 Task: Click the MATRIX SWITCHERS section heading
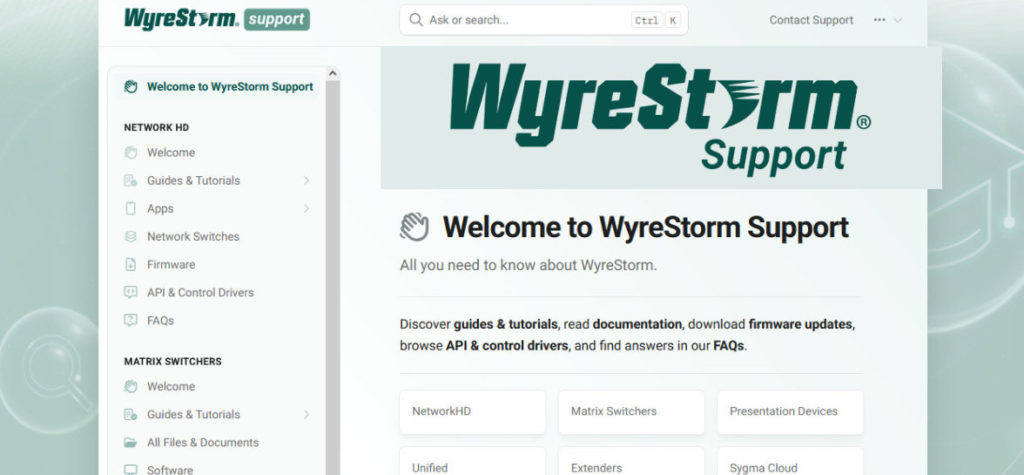pyautogui.click(x=173, y=361)
